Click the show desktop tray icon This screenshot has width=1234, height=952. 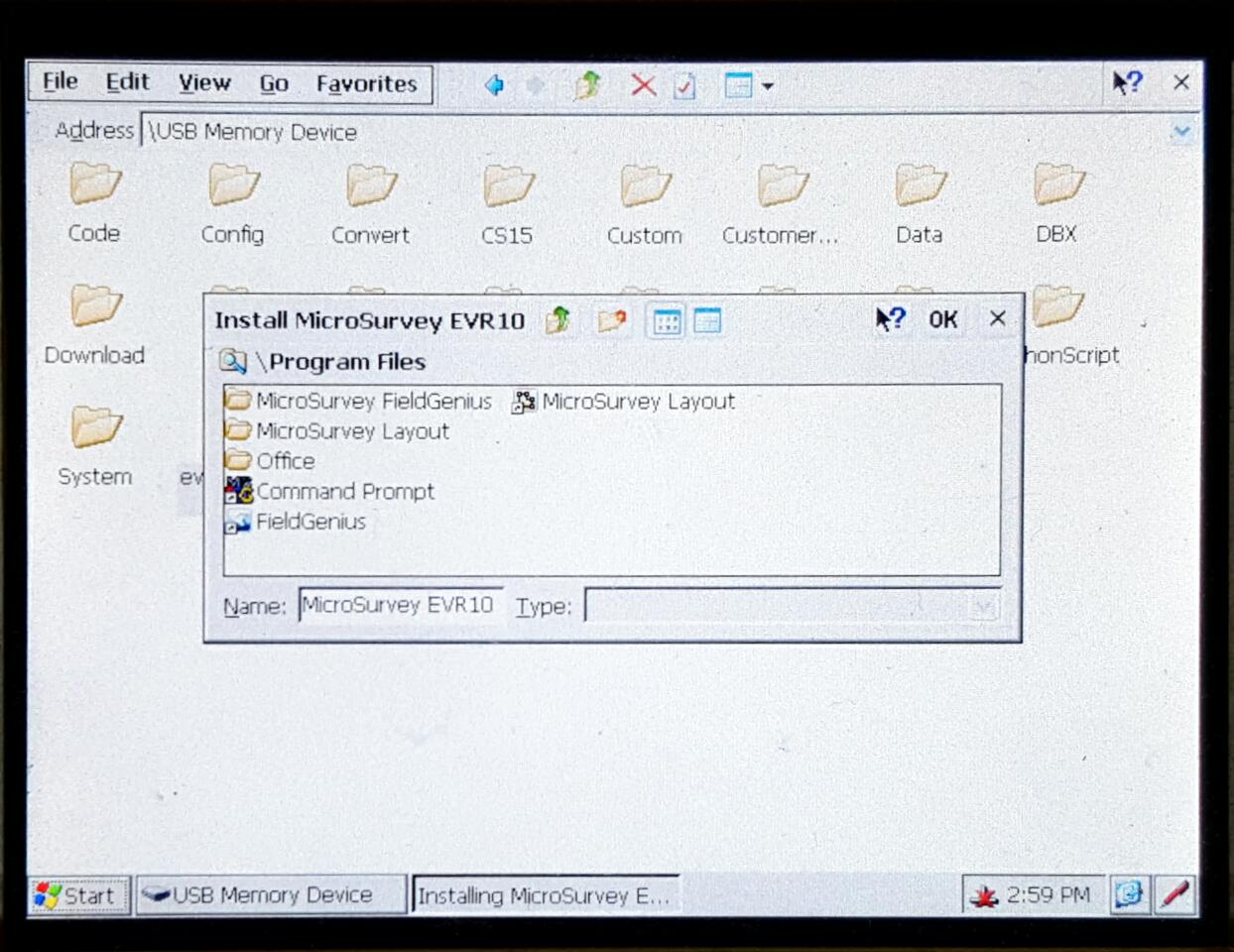[1128, 895]
